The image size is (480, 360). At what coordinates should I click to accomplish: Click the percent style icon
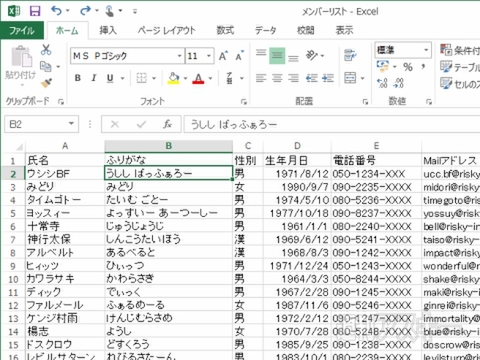tap(408, 67)
